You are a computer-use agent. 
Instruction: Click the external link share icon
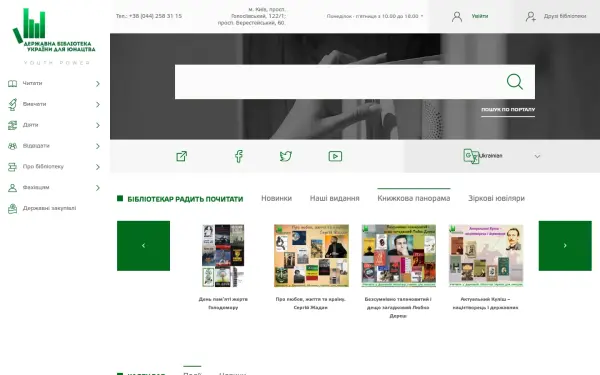[x=181, y=156]
